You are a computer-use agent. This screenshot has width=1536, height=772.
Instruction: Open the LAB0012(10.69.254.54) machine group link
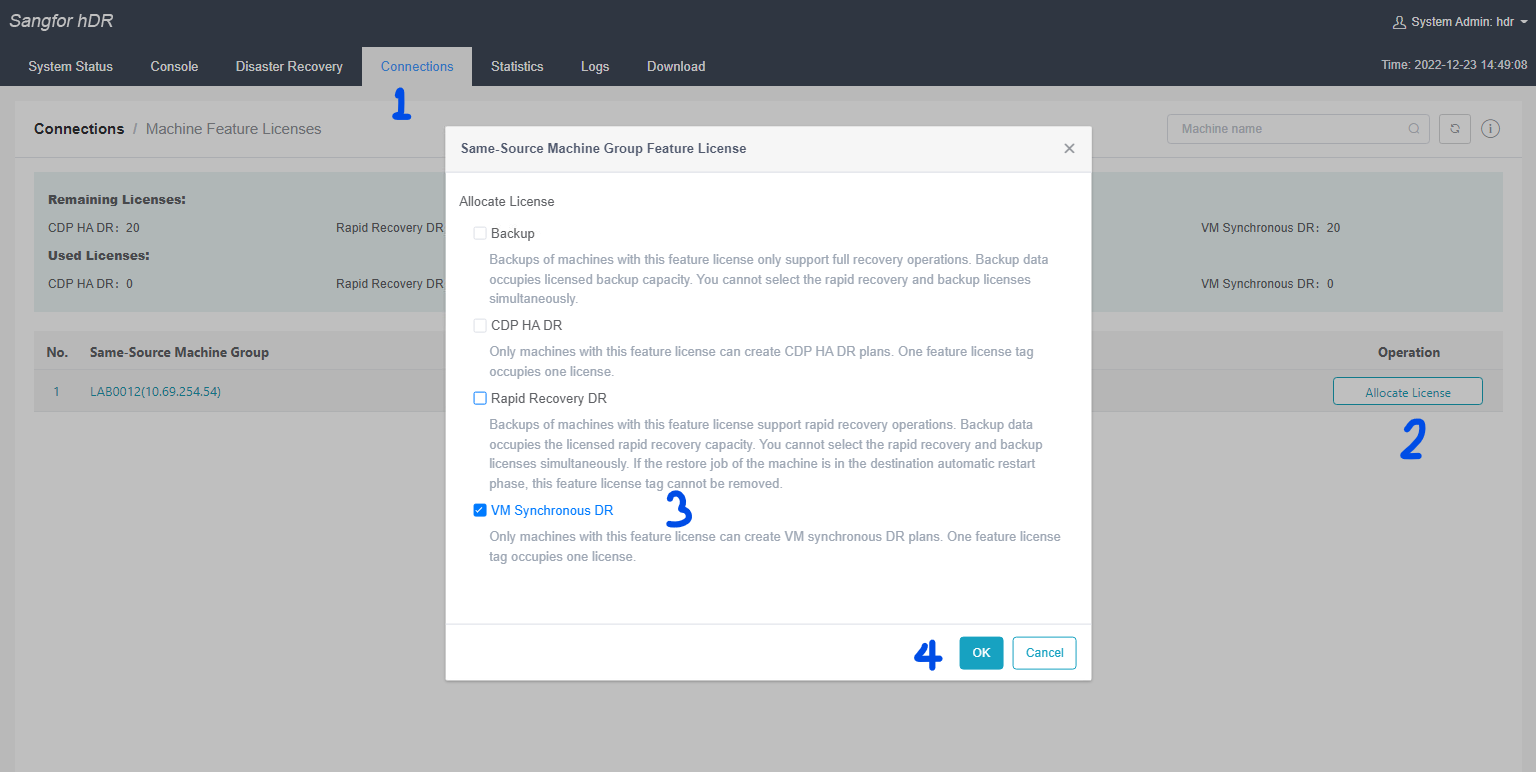coord(155,392)
